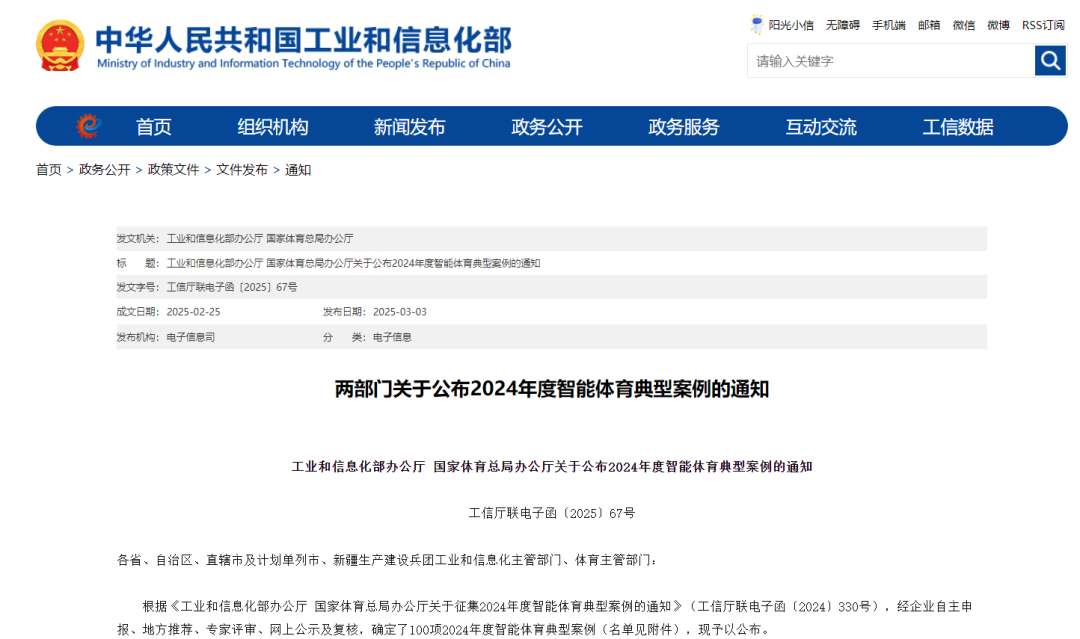Open the 互动交流 navigation menu
1080x639 pixels.
pos(821,126)
